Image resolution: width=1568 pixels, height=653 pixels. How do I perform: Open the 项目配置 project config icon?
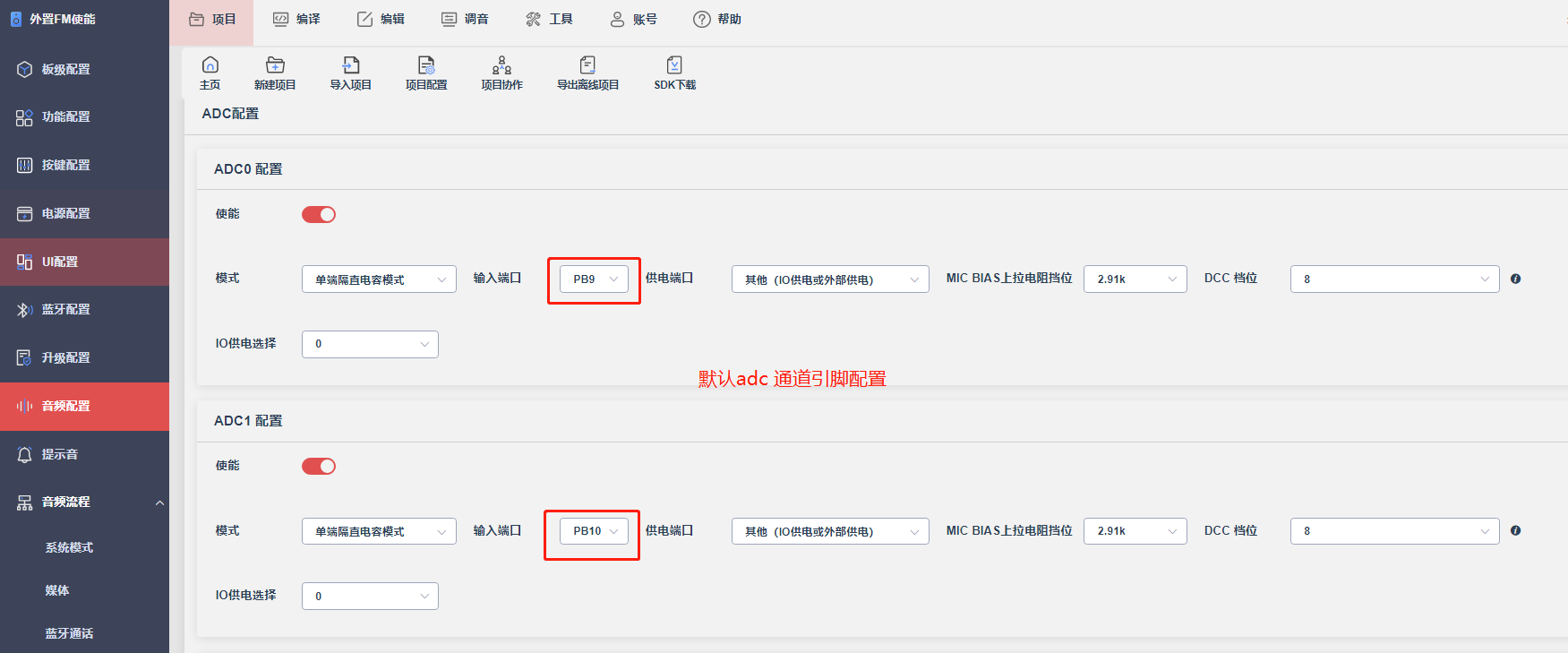coord(426,73)
